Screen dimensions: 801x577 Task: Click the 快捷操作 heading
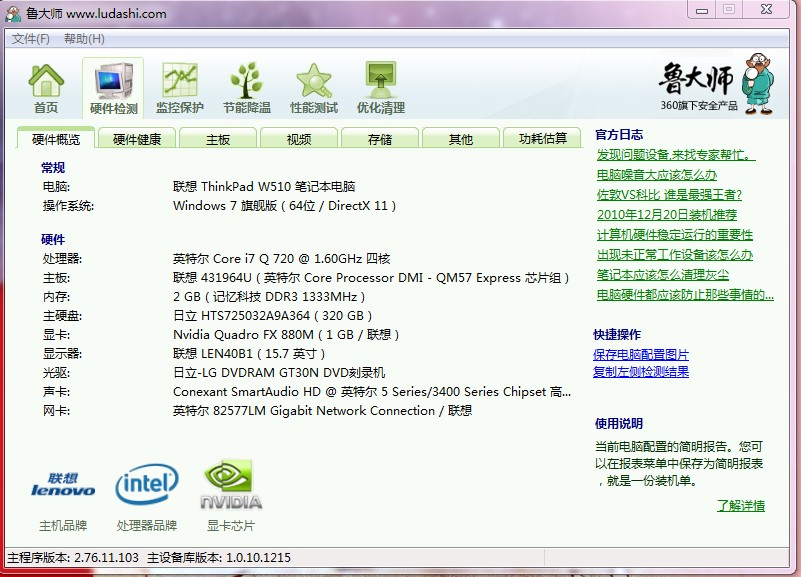pyautogui.click(x=617, y=334)
